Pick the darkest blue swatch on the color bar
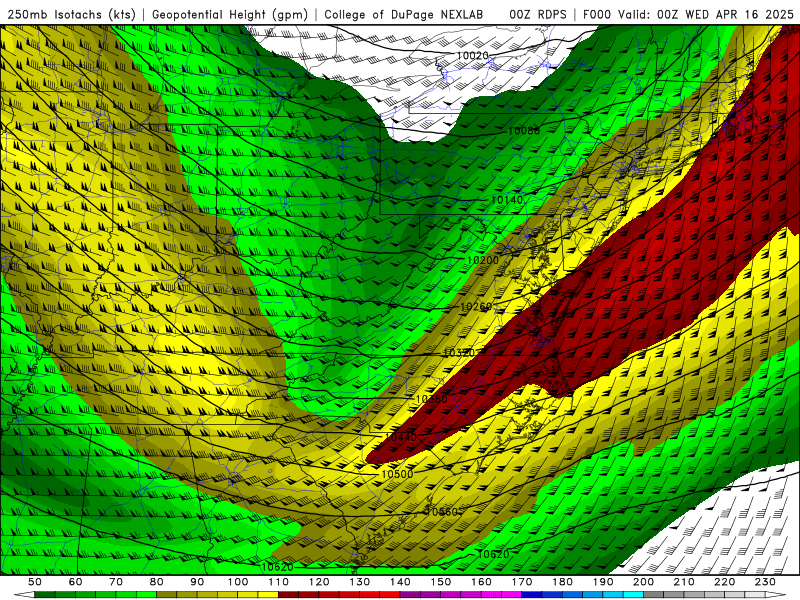The image size is (800, 600). (532, 594)
